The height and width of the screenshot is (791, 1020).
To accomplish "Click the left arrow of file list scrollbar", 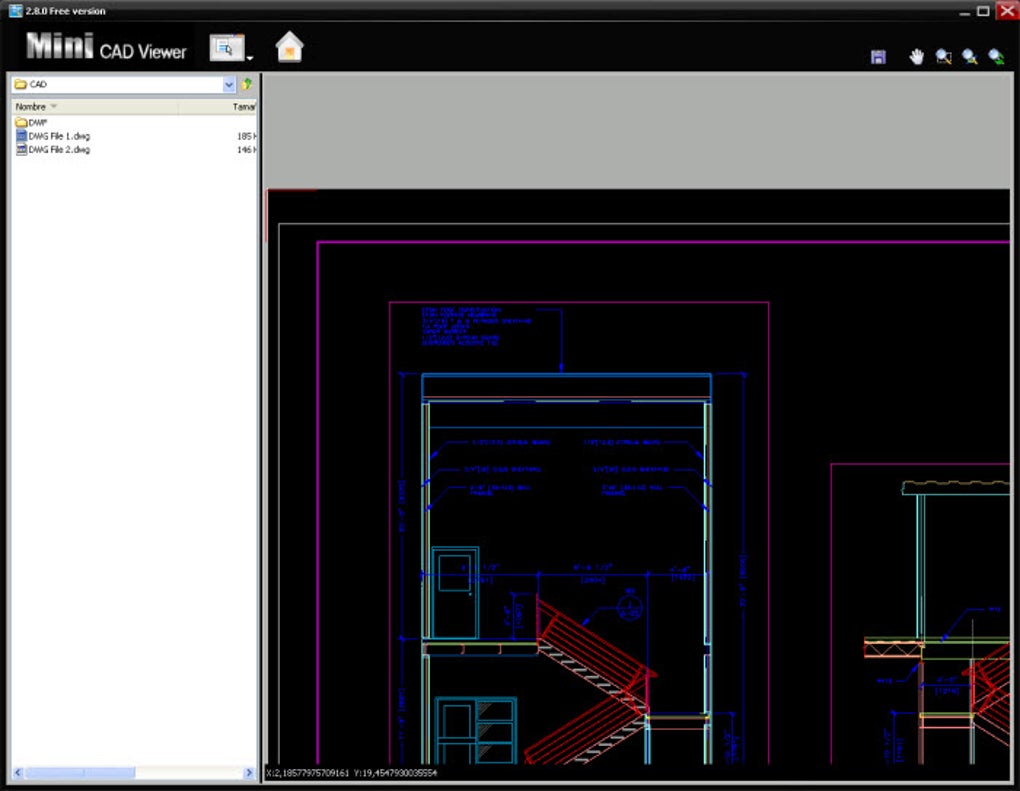I will click(x=18, y=773).
